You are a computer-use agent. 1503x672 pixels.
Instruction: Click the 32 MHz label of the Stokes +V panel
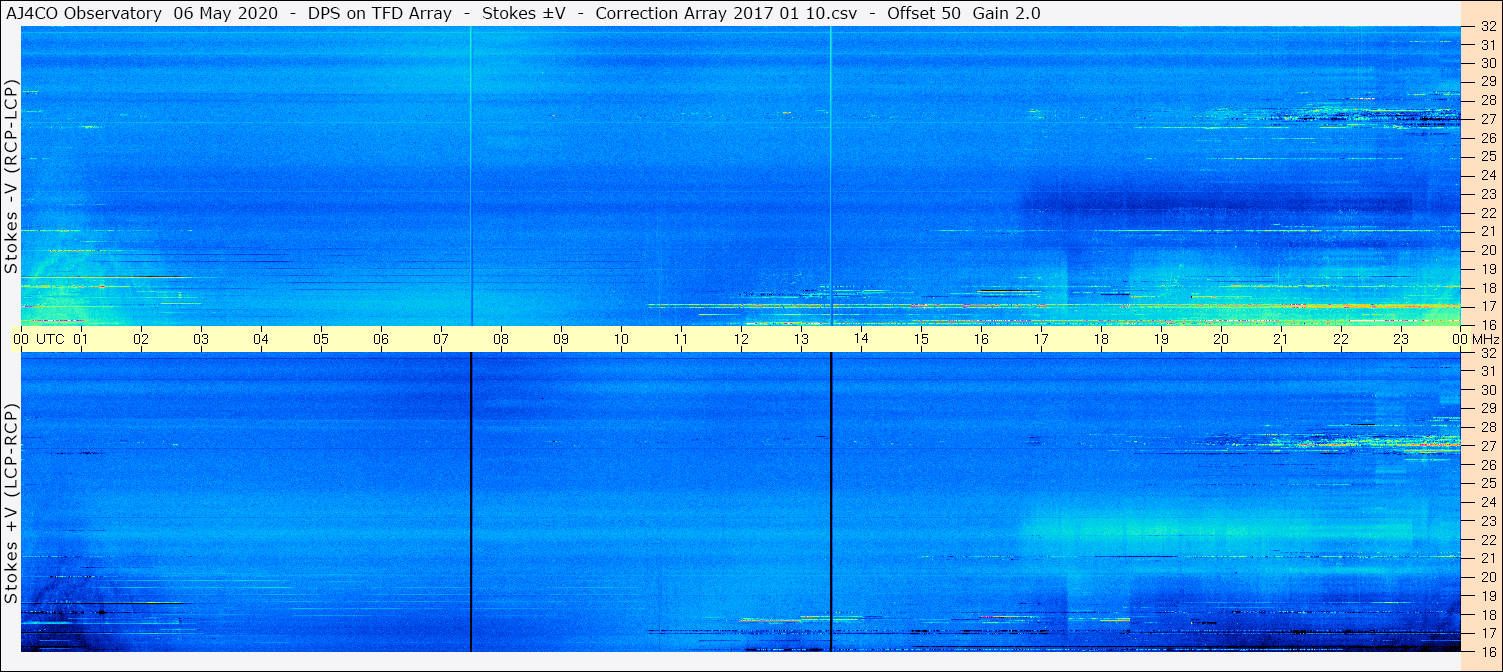tap(1488, 353)
